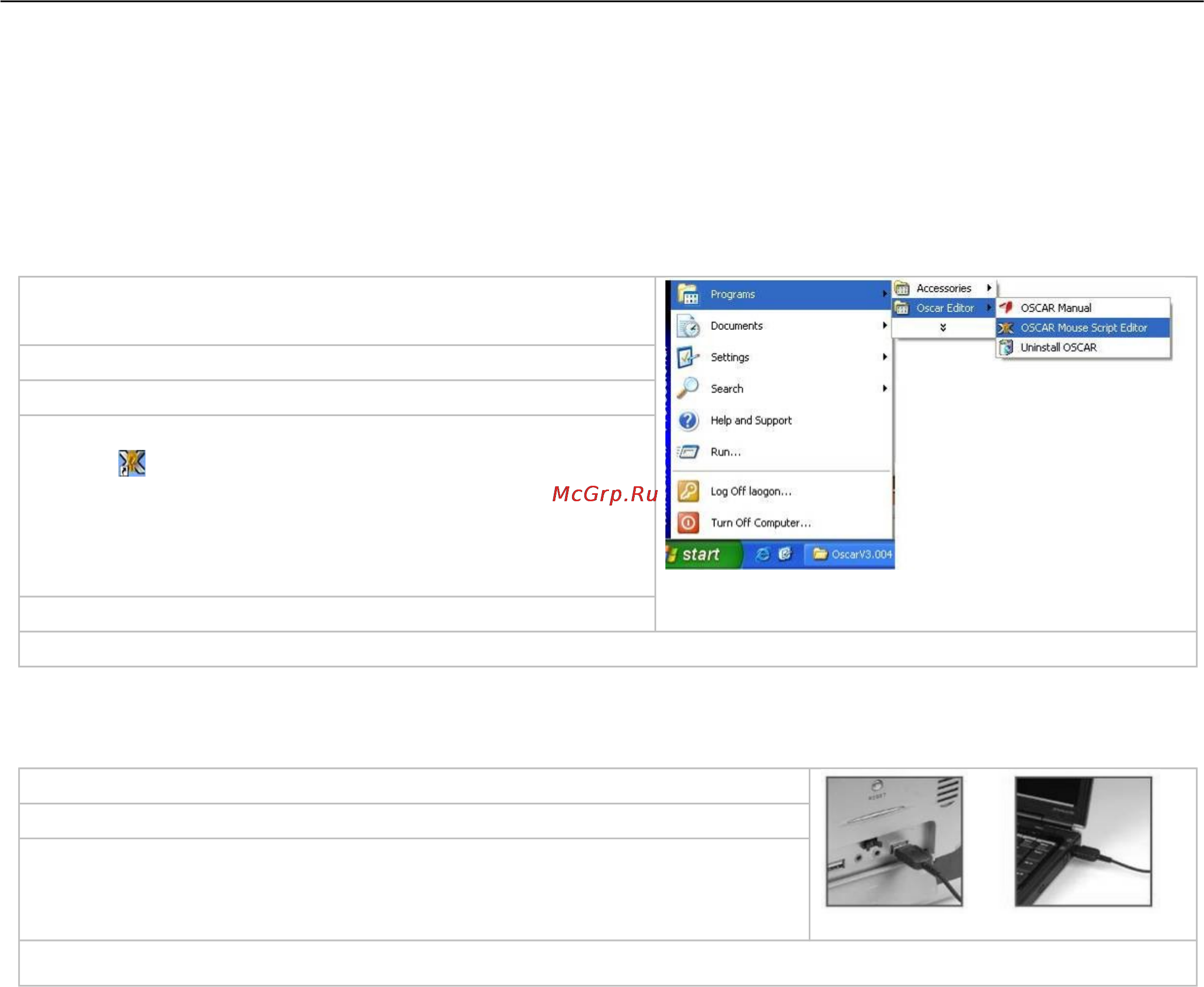Open Internet Explorer from quick launch
The width and height of the screenshot is (1204, 987).
click(762, 554)
